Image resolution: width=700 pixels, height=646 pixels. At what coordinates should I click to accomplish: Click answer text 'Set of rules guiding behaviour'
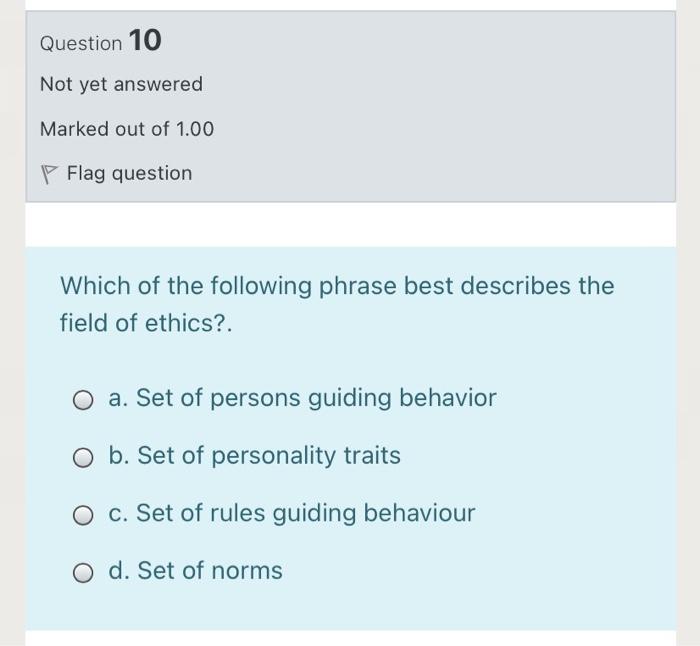pos(305,513)
